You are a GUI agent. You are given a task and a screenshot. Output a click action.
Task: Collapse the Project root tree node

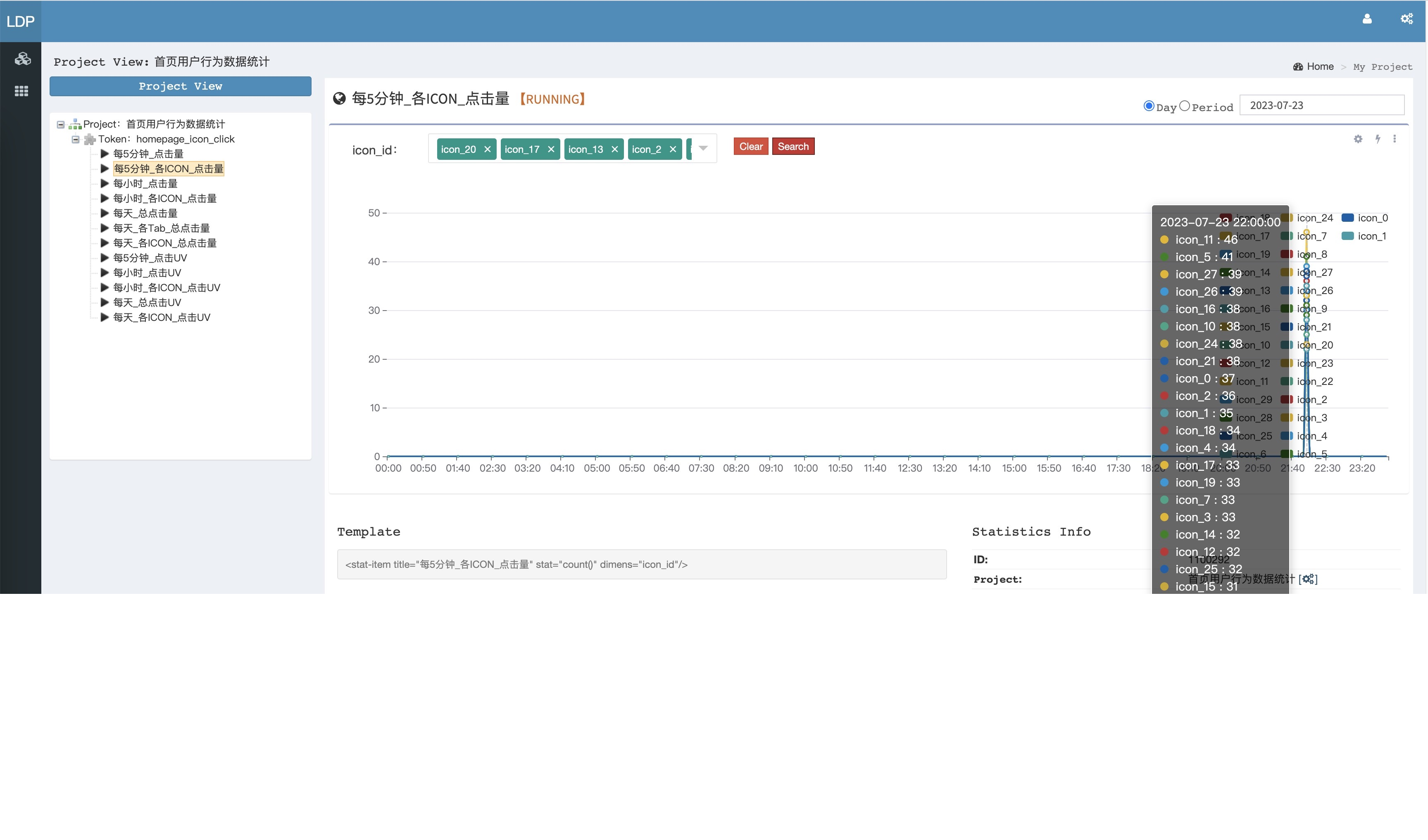pos(61,125)
